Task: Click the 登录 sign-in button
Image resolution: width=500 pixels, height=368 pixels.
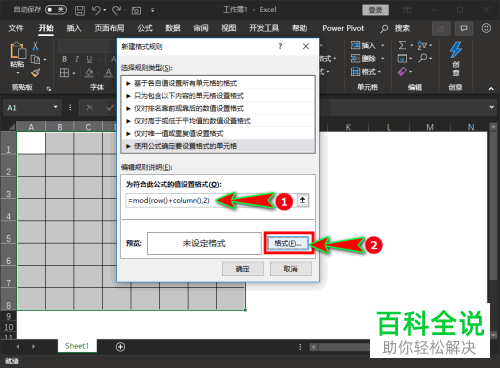Action: coord(375,10)
